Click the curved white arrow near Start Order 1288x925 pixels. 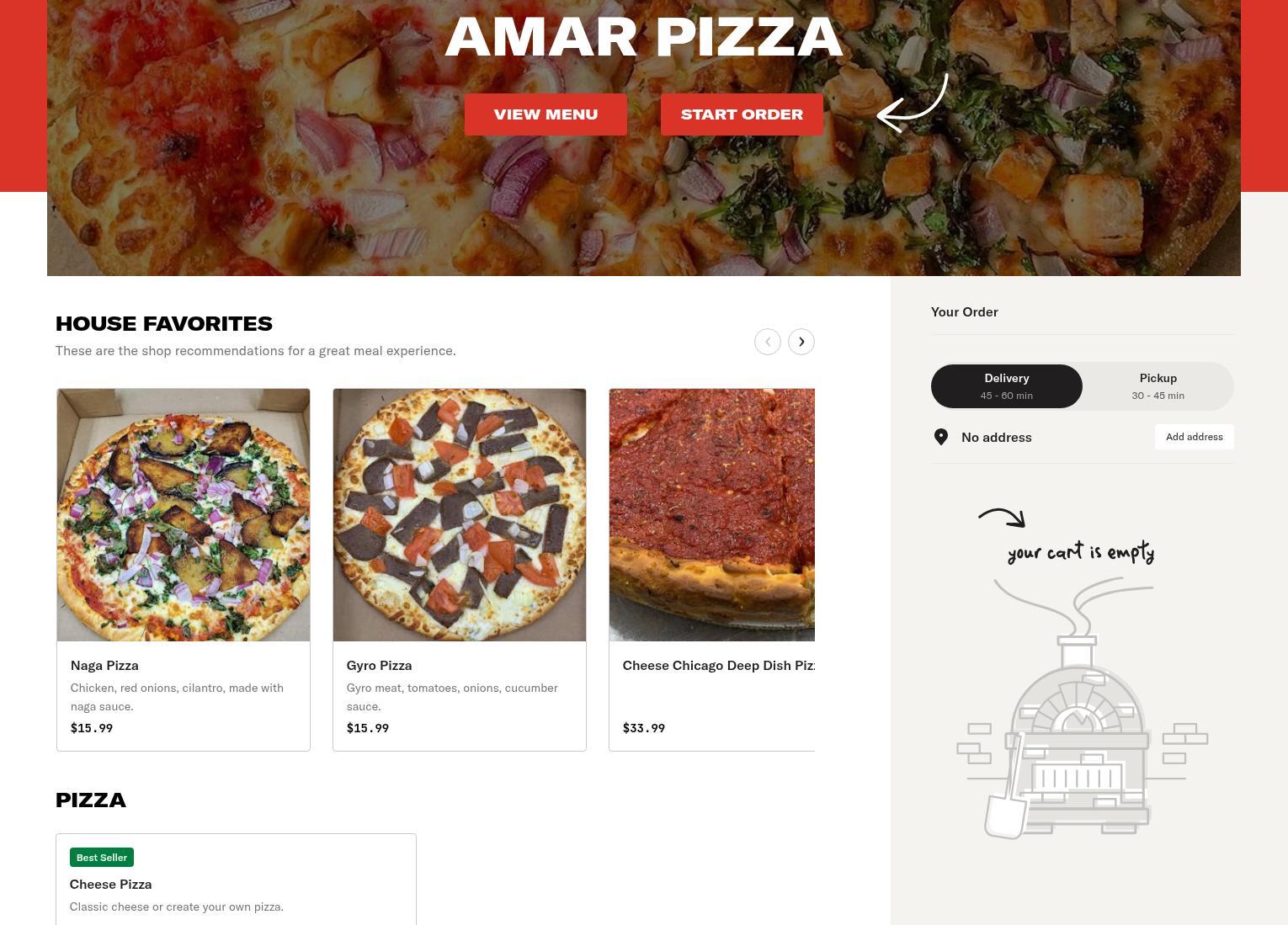click(x=913, y=103)
